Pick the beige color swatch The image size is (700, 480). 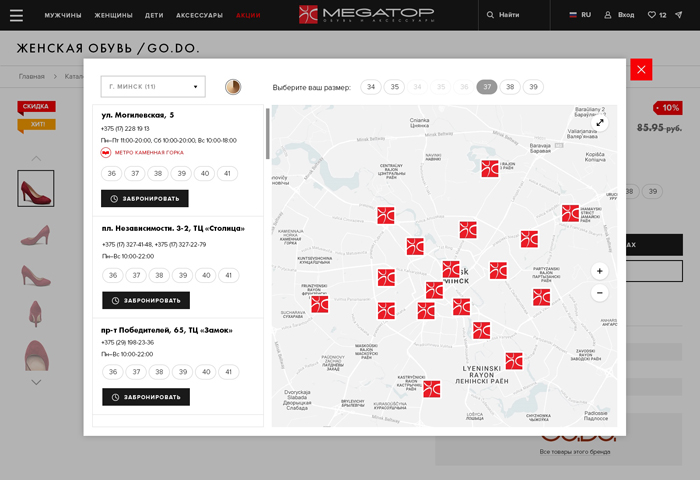(x=233, y=87)
